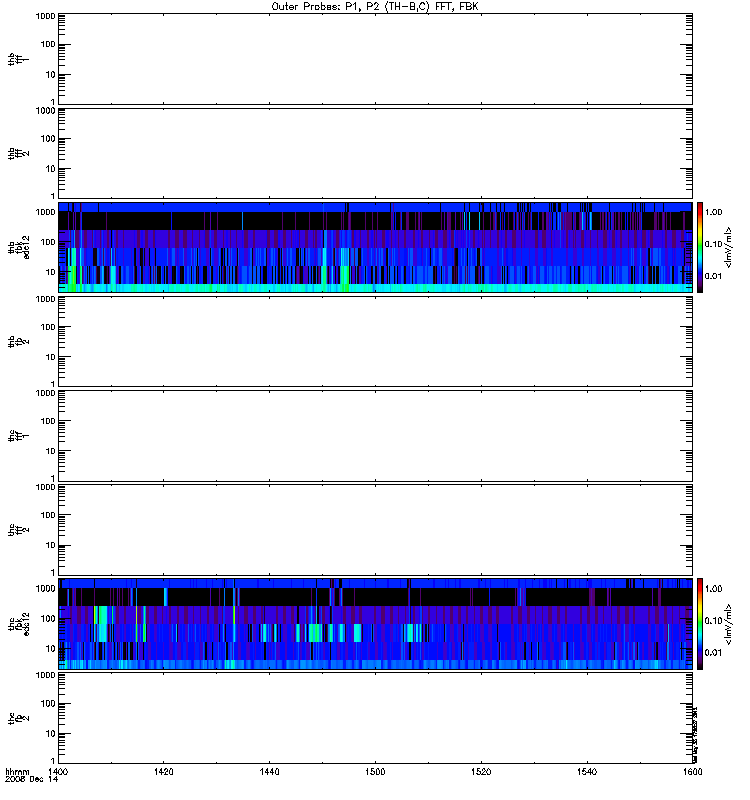Click the thc fbk edc12 spectrogram panel
Screen dimensions: 750x800
click(x=375, y=624)
